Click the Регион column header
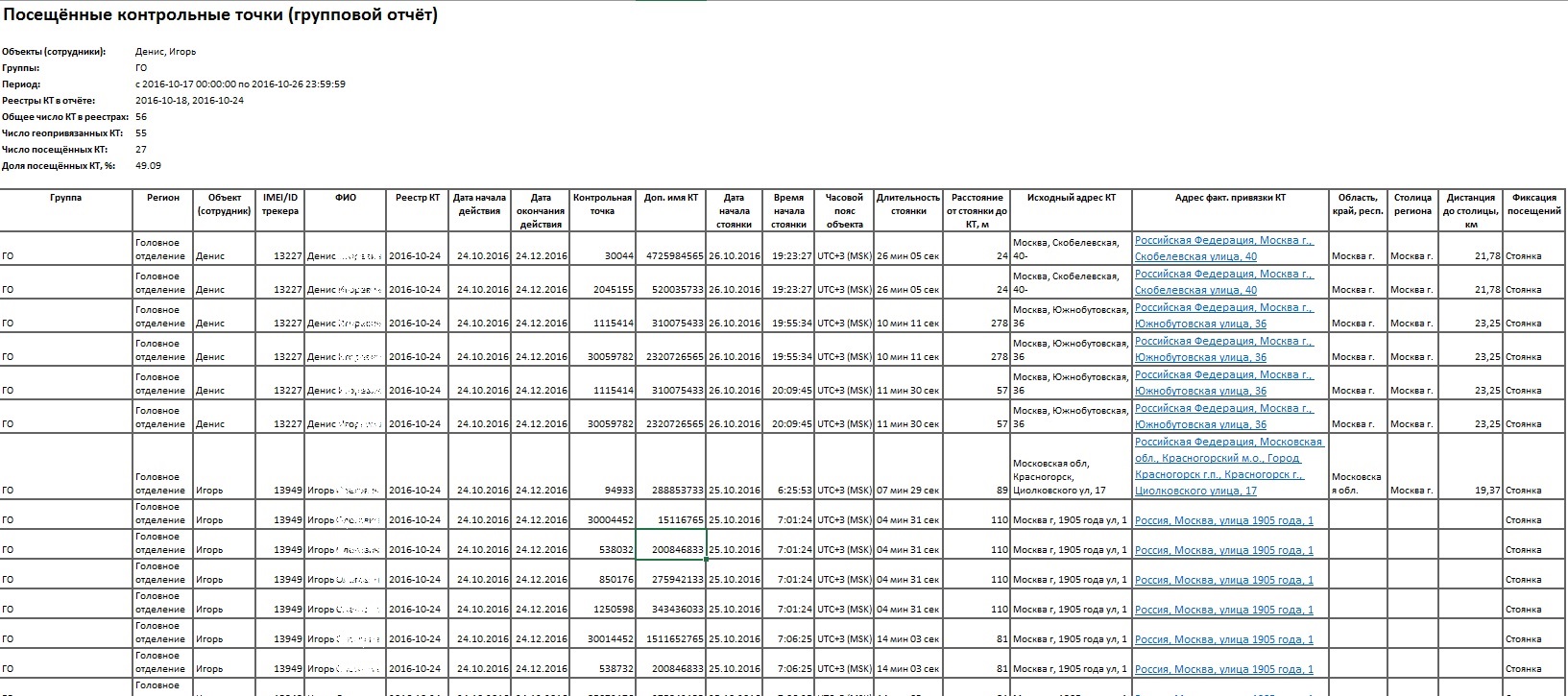The height and width of the screenshot is (696, 1568). pyautogui.click(x=163, y=198)
